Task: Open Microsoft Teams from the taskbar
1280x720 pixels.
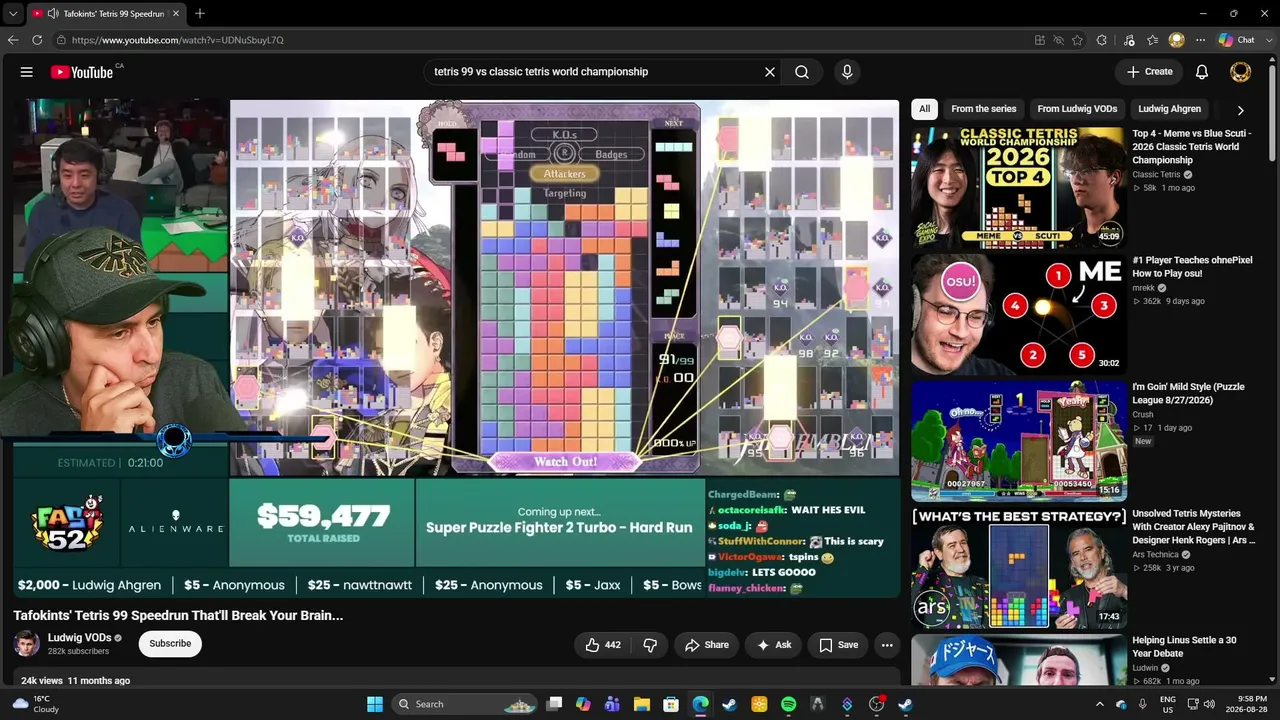Action: pyautogui.click(x=613, y=704)
